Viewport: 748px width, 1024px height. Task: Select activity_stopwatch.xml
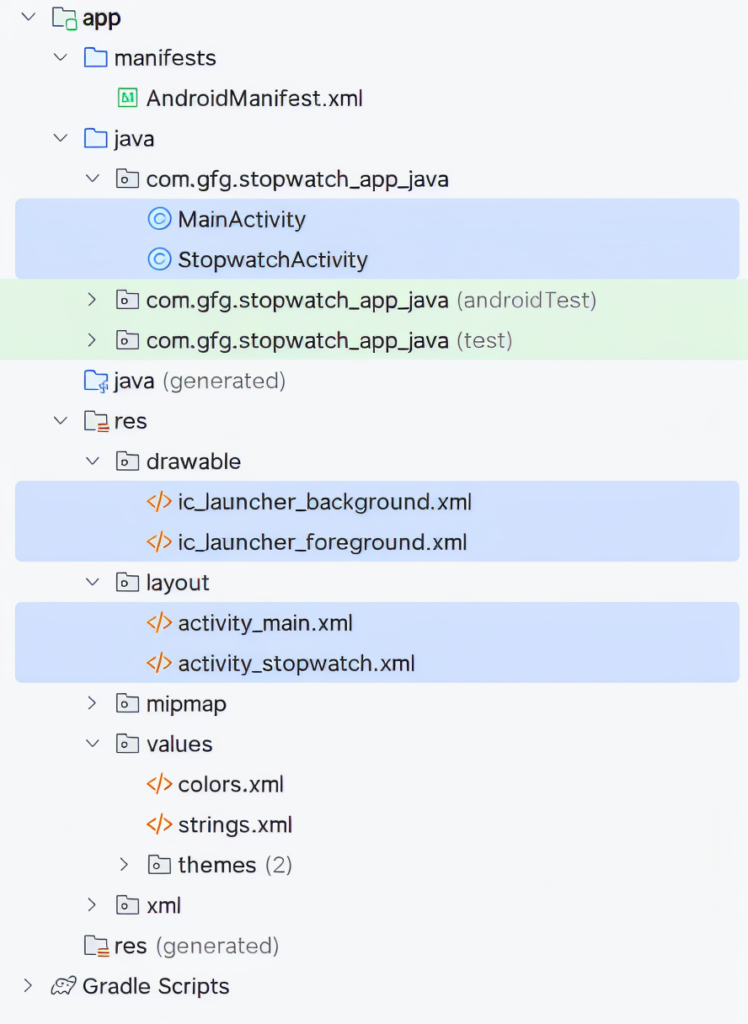(x=296, y=664)
